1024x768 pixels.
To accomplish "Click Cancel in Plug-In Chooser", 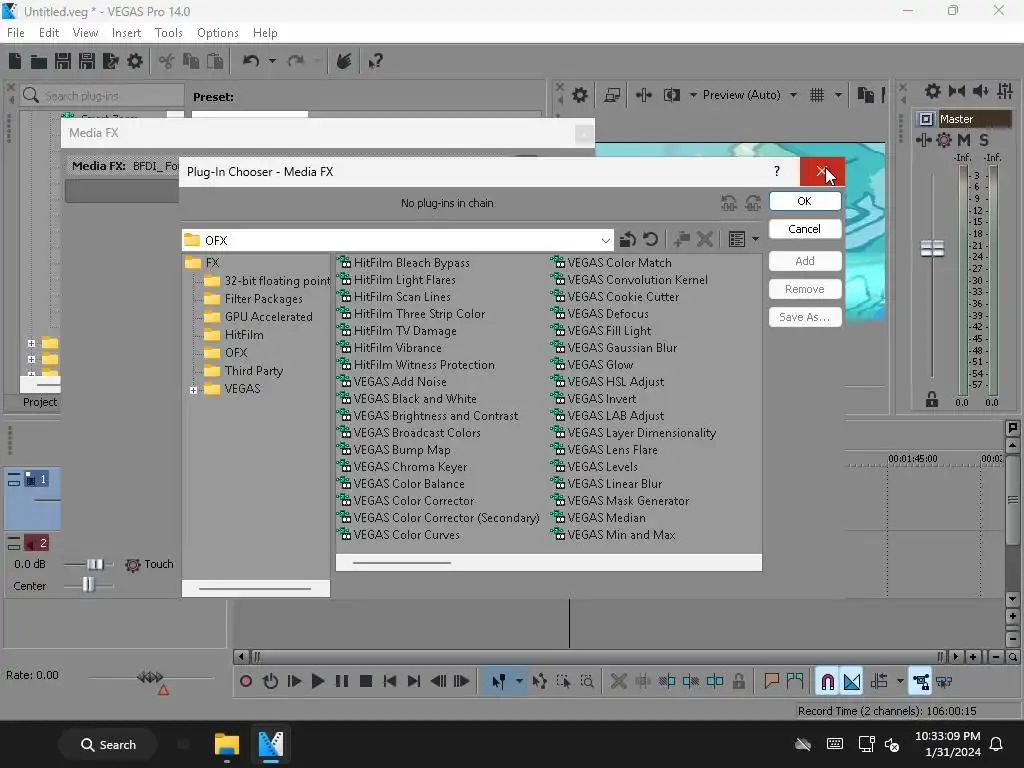I will (x=805, y=229).
